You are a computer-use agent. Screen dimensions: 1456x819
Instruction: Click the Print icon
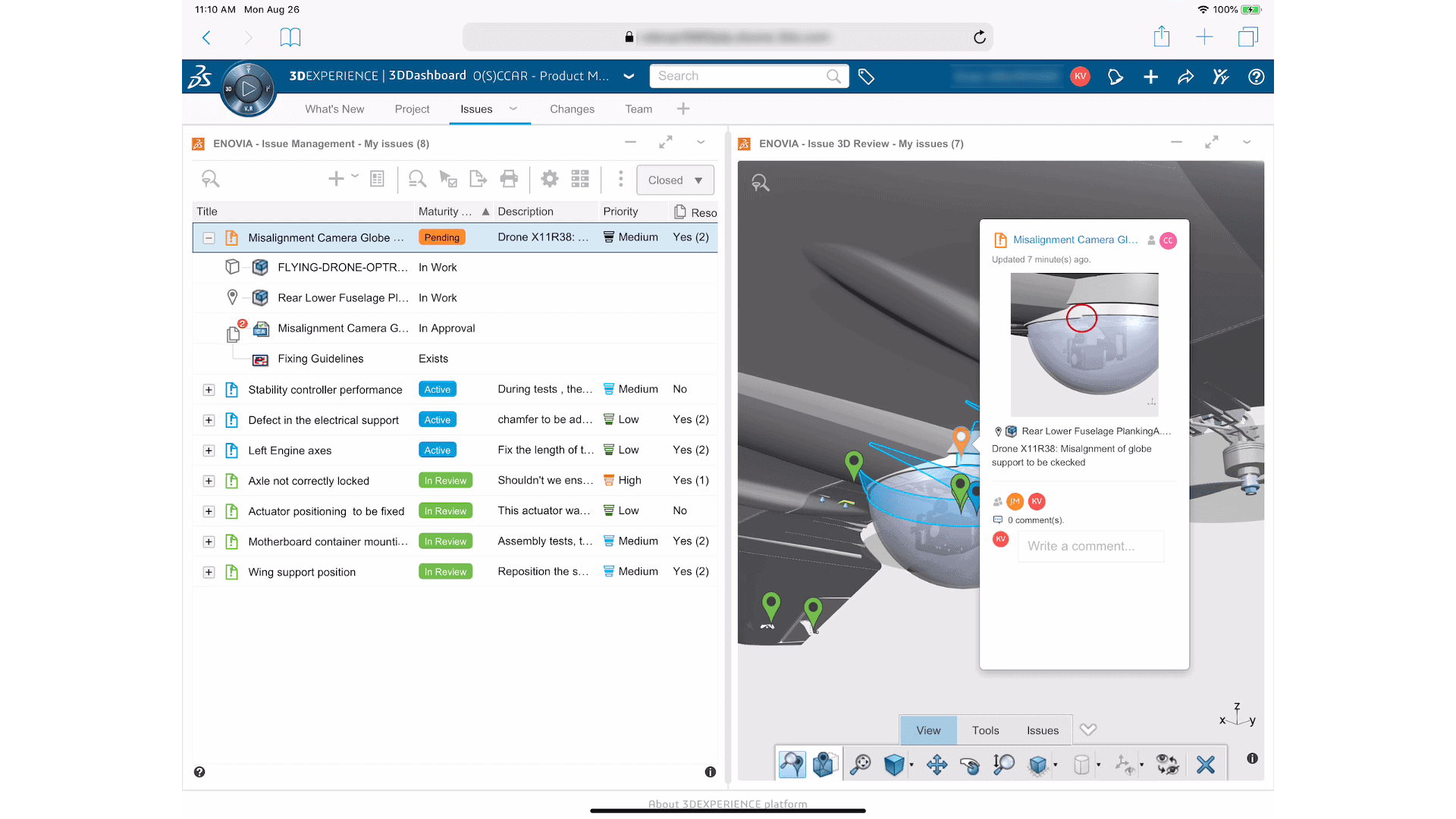pos(509,179)
